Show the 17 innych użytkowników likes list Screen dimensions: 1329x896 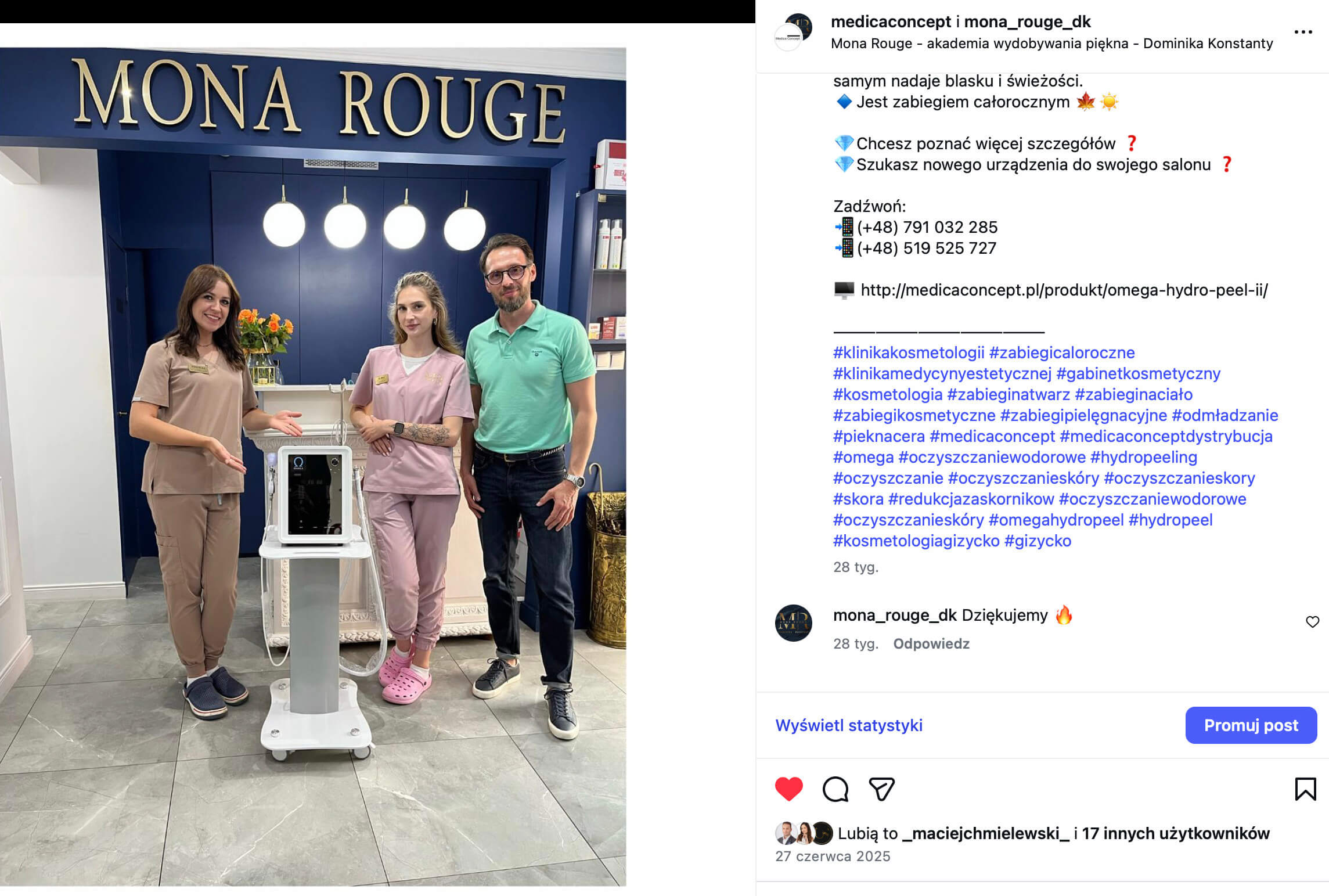pyautogui.click(x=1176, y=833)
